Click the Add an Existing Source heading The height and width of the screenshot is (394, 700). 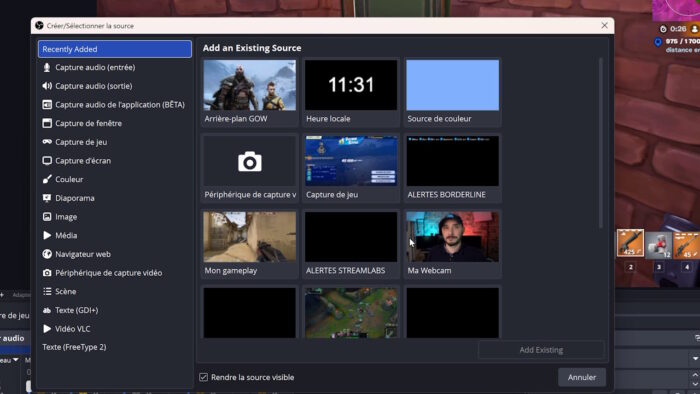click(252, 48)
